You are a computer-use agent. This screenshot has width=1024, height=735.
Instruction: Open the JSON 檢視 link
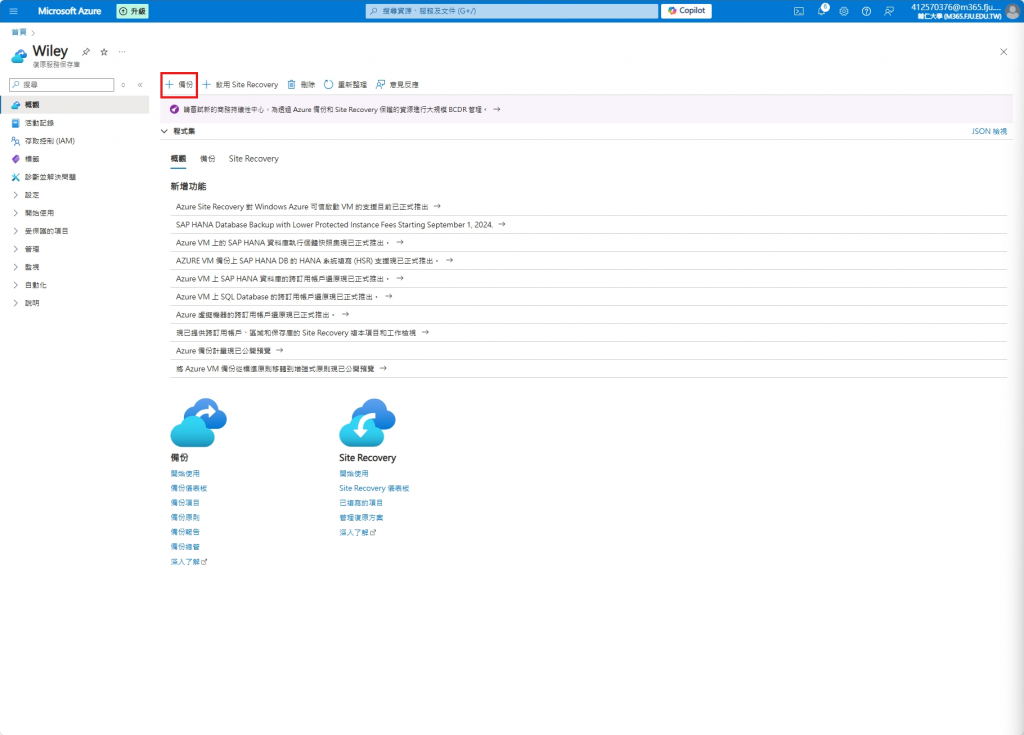coord(989,131)
